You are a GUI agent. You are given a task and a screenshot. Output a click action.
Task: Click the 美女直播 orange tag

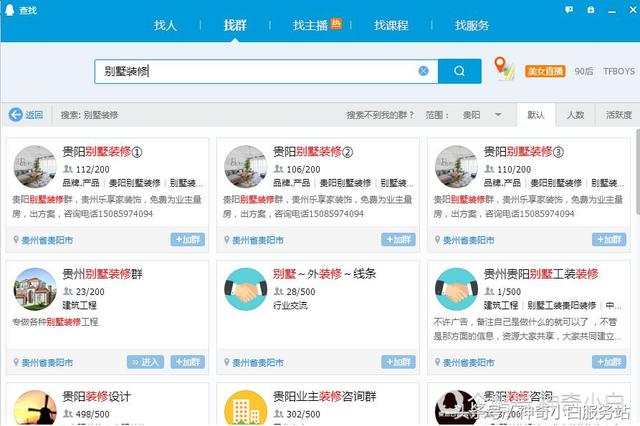pyautogui.click(x=545, y=71)
